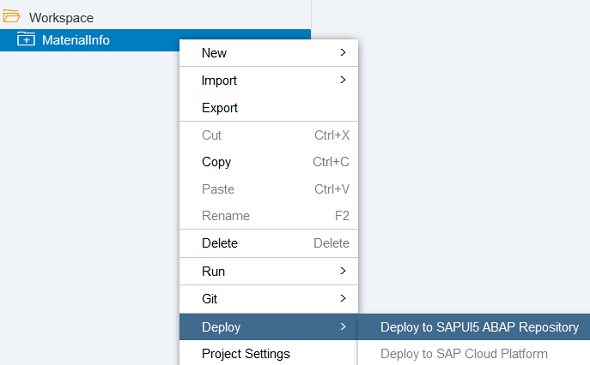The height and width of the screenshot is (365, 590).
Task: Choose Export from the context menu
Action: pyautogui.click(x=269, y=108)
